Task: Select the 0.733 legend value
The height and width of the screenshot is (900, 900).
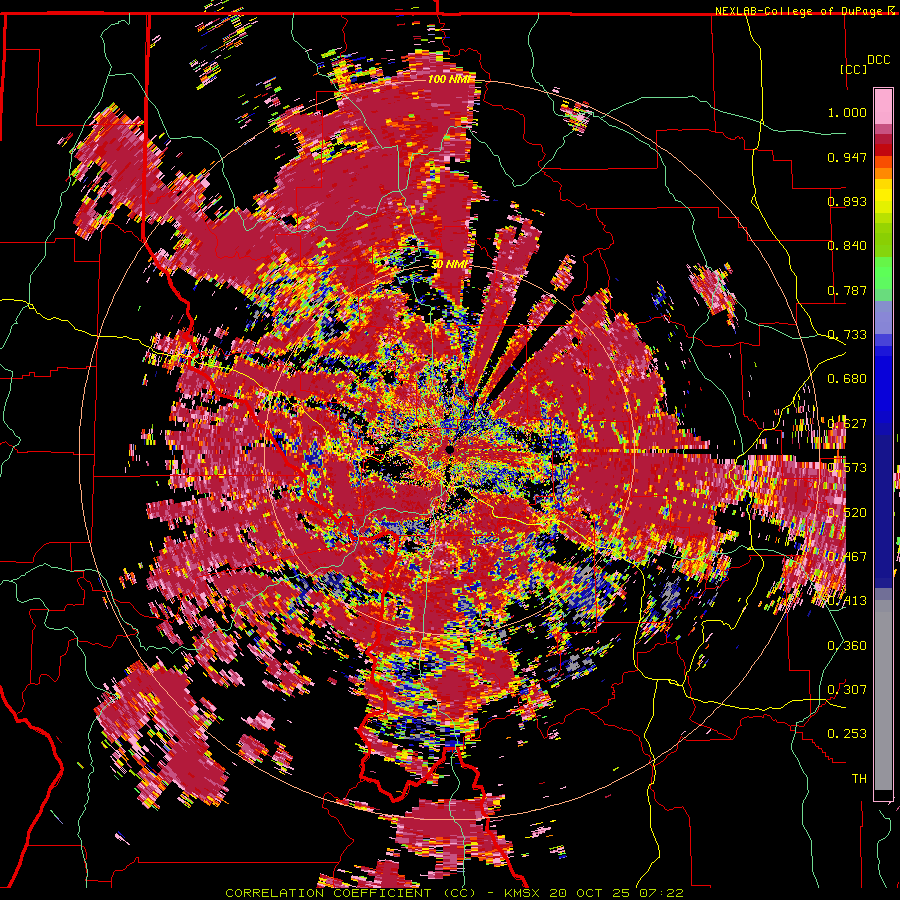Action: (847, 335)
